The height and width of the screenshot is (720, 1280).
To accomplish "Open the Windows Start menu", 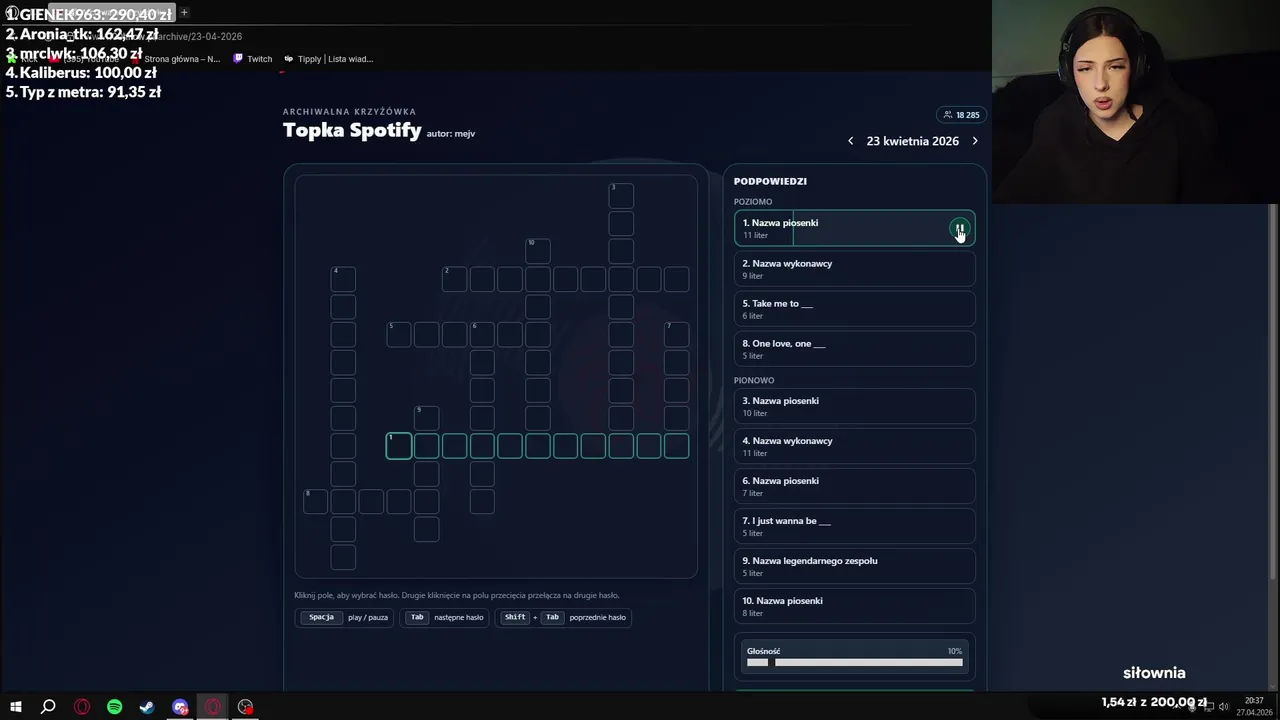I will pos(15,707).
